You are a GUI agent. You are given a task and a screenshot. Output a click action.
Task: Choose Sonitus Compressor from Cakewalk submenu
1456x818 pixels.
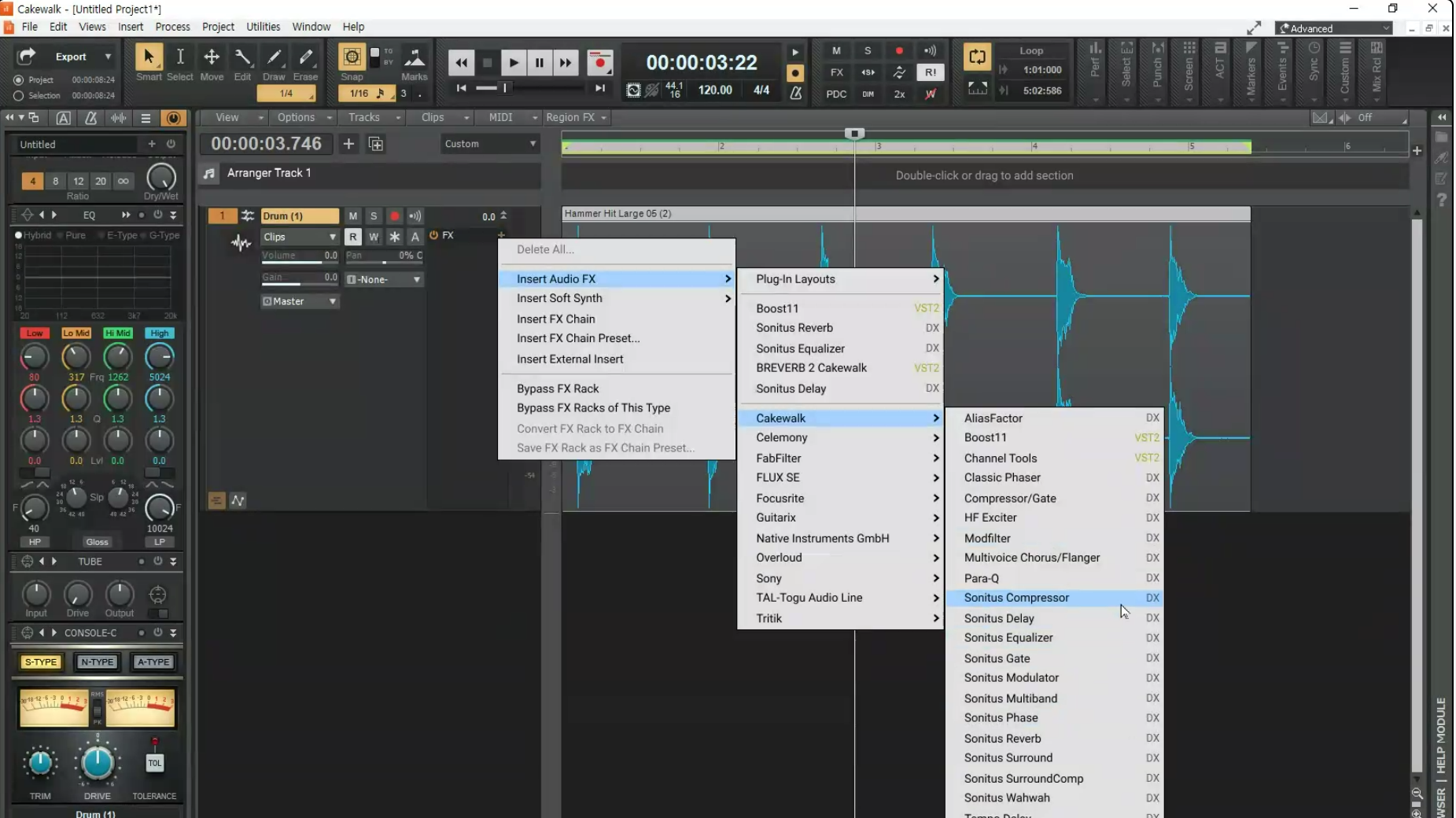tap(1054, 598)
